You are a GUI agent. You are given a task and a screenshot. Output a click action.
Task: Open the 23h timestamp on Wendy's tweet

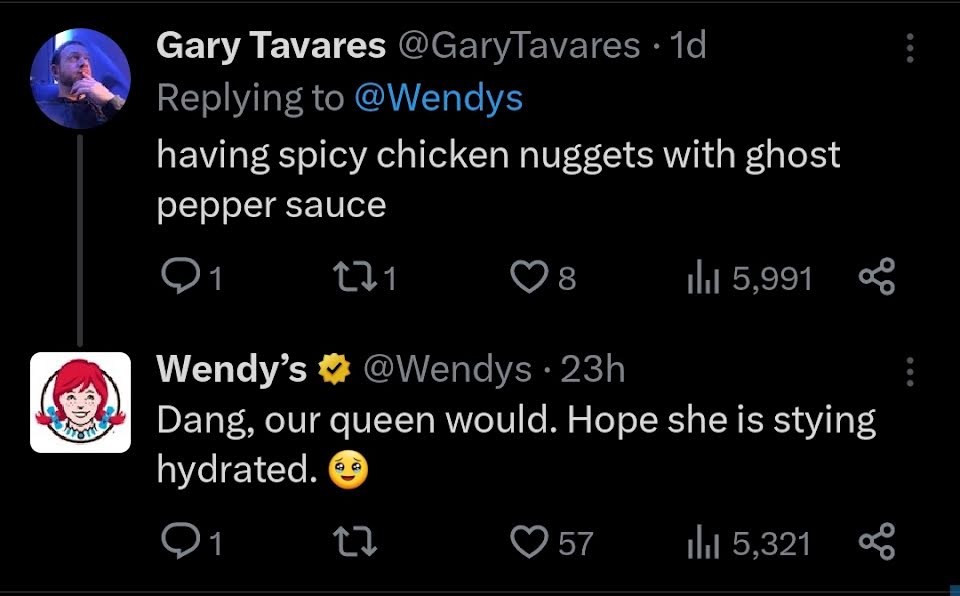tap(592, 370)
